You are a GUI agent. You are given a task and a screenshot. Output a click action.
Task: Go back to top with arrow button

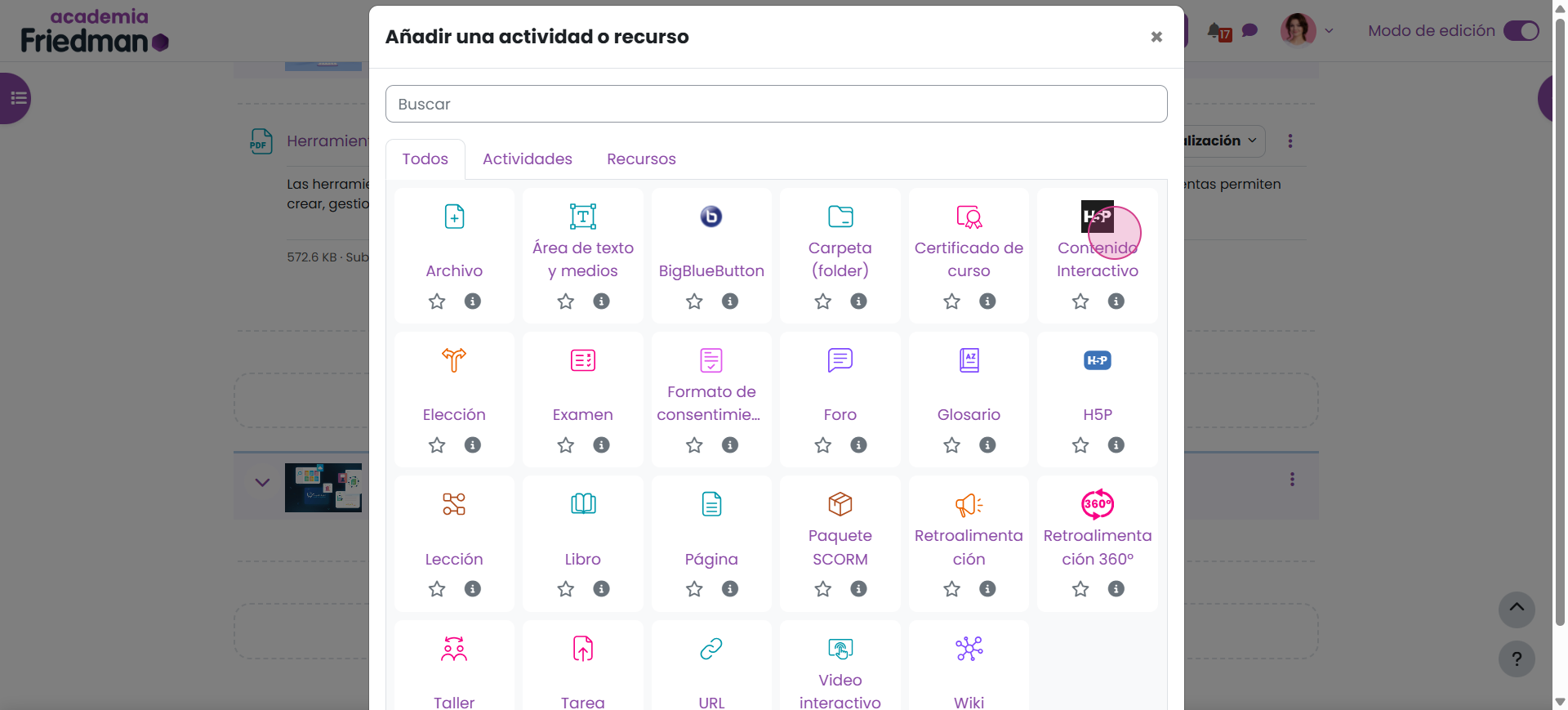[x=1517, y=610]
